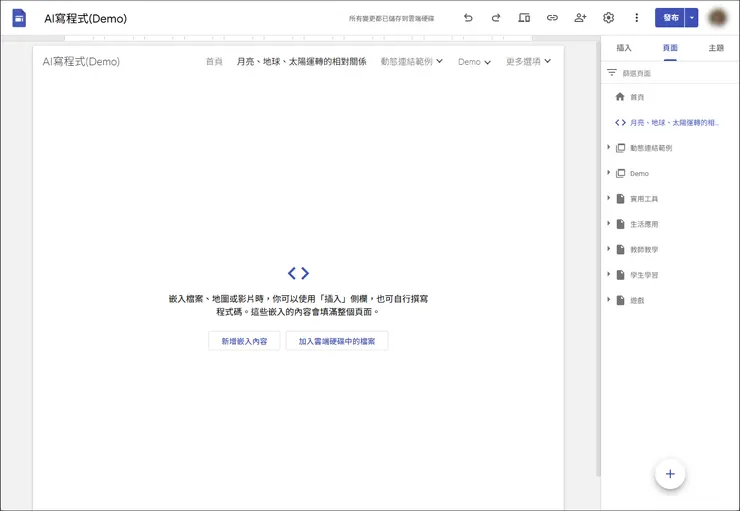
Task: Expand the 學生學習 subpages
Action: (608, 274)
